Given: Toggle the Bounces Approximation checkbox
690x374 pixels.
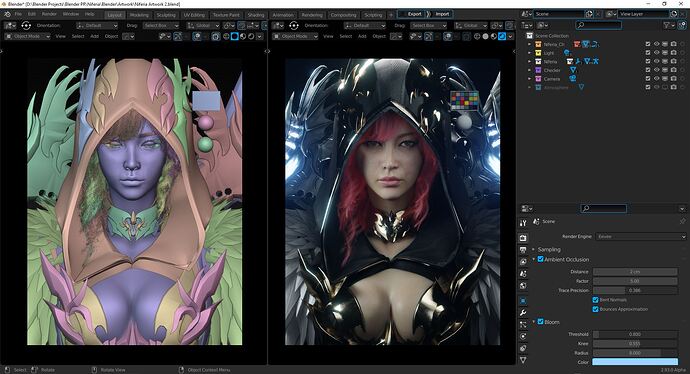Looking at the screenshot, I should pos(595,309).
